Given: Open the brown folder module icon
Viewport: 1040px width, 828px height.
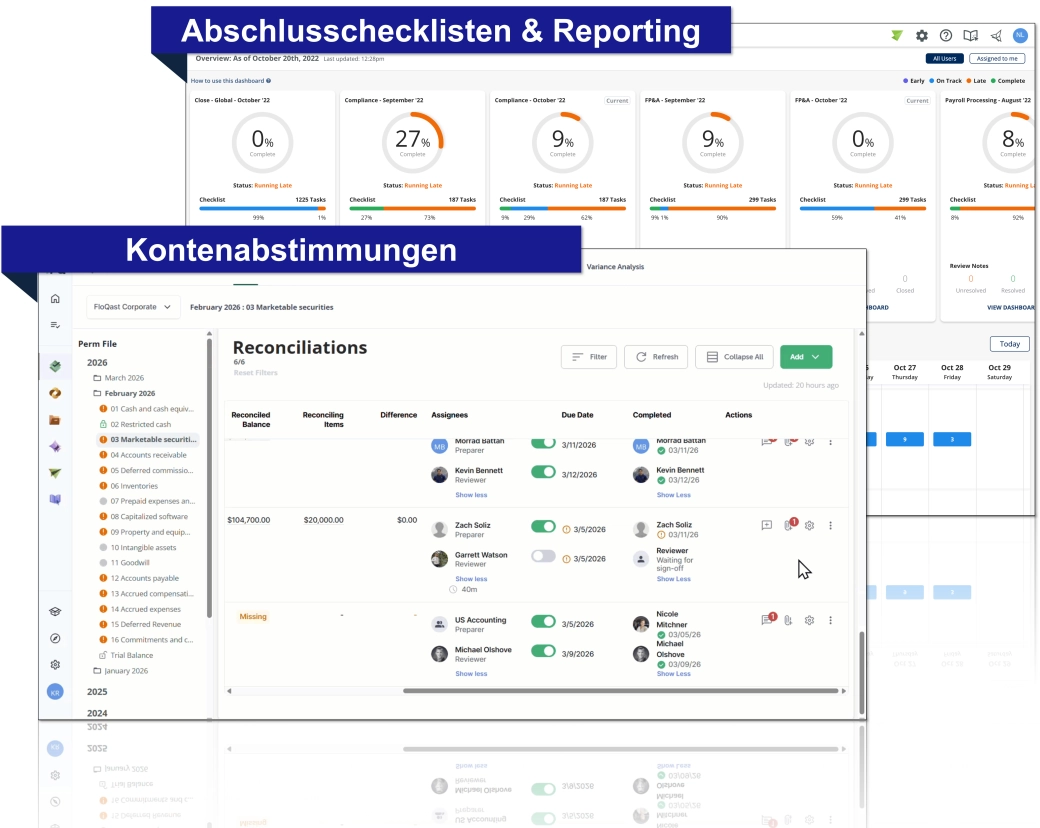Looking at the screenshot, I should [55, 420].
